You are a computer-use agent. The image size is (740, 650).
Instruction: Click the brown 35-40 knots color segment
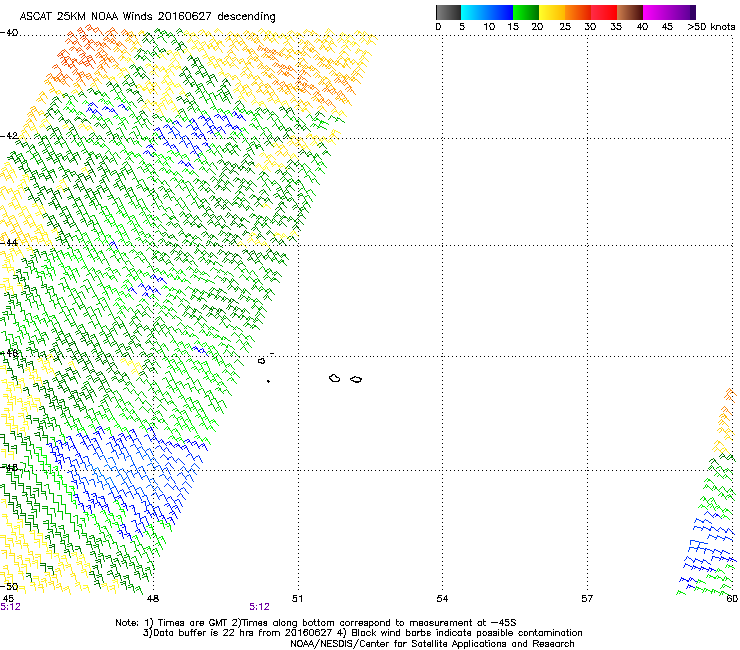coord(630,12)
